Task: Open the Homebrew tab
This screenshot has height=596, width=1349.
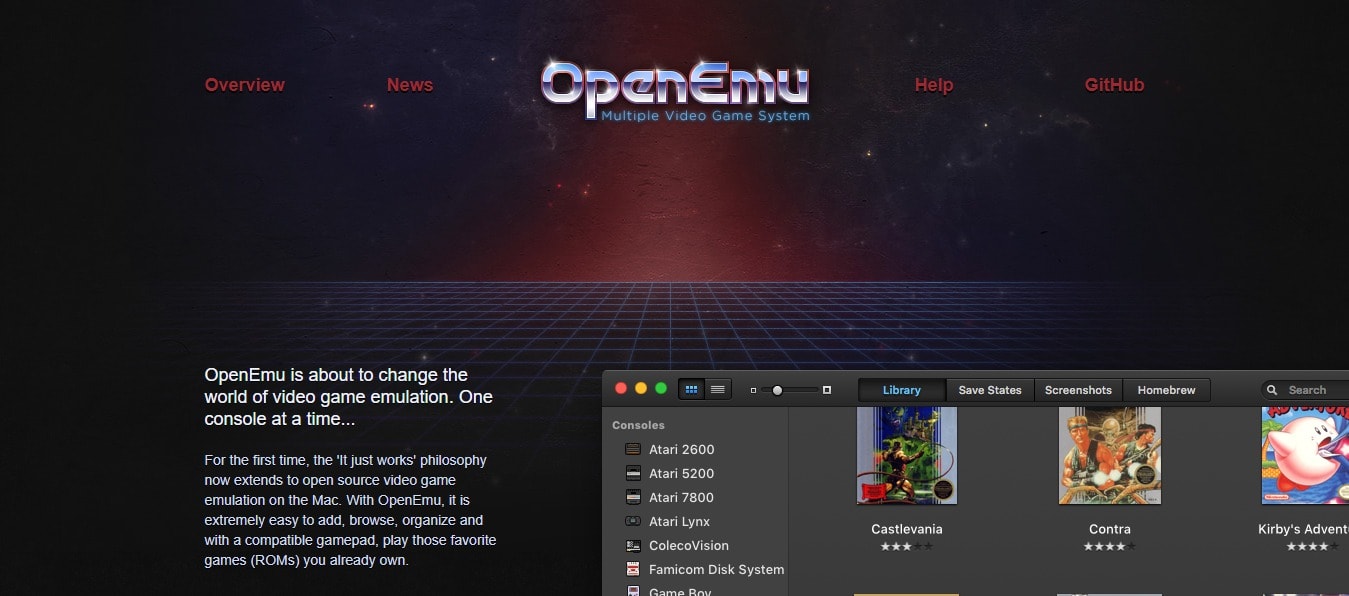Action: [x=1166, y=390]
